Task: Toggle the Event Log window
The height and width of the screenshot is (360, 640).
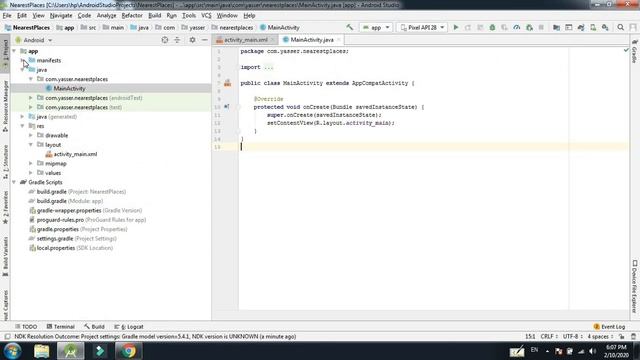Action: pyautogui.click(x=609, y=327)
